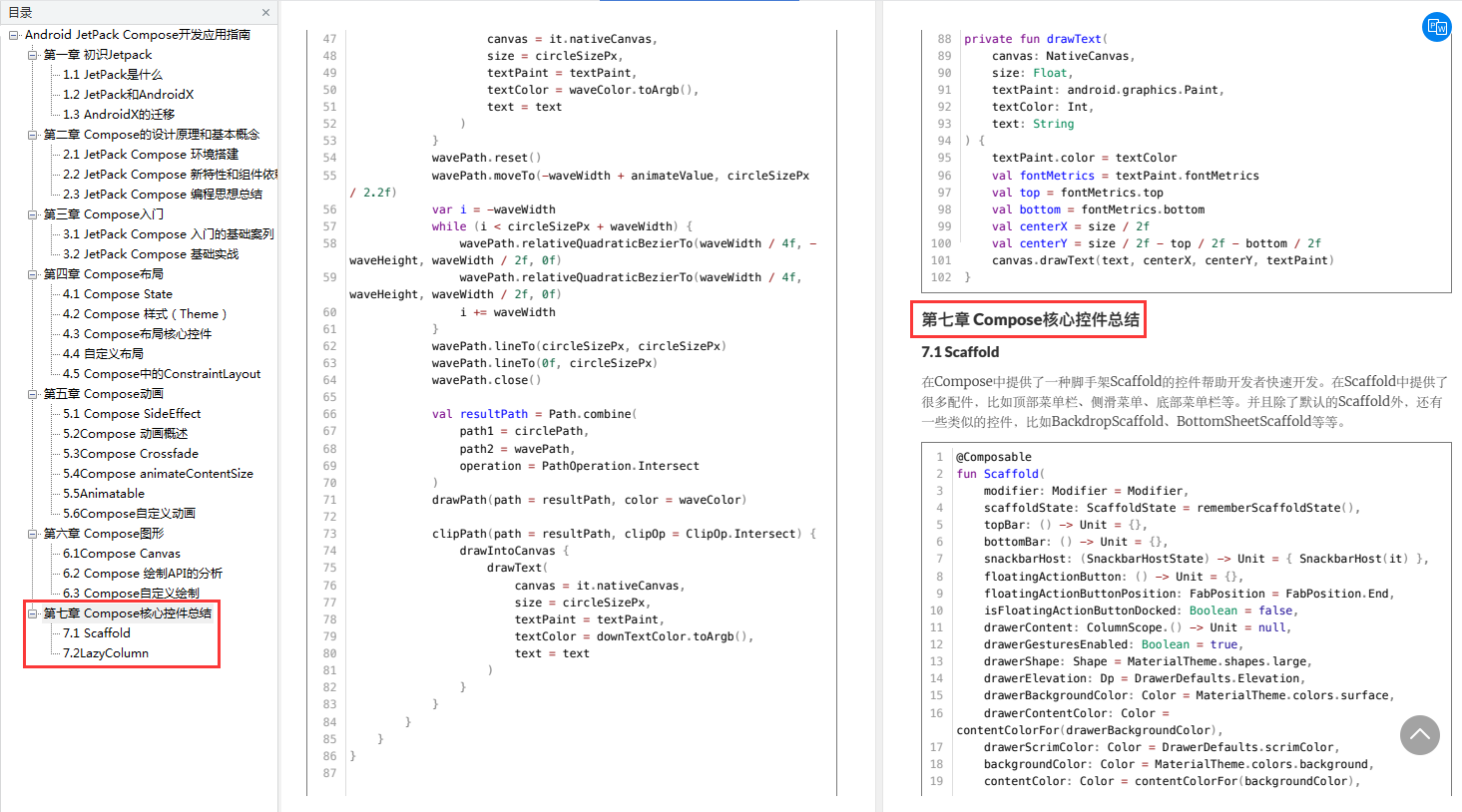Open section 5.6Compose自定义动画
Viewport: 1462px width, 812px height.
coord(130,514)
